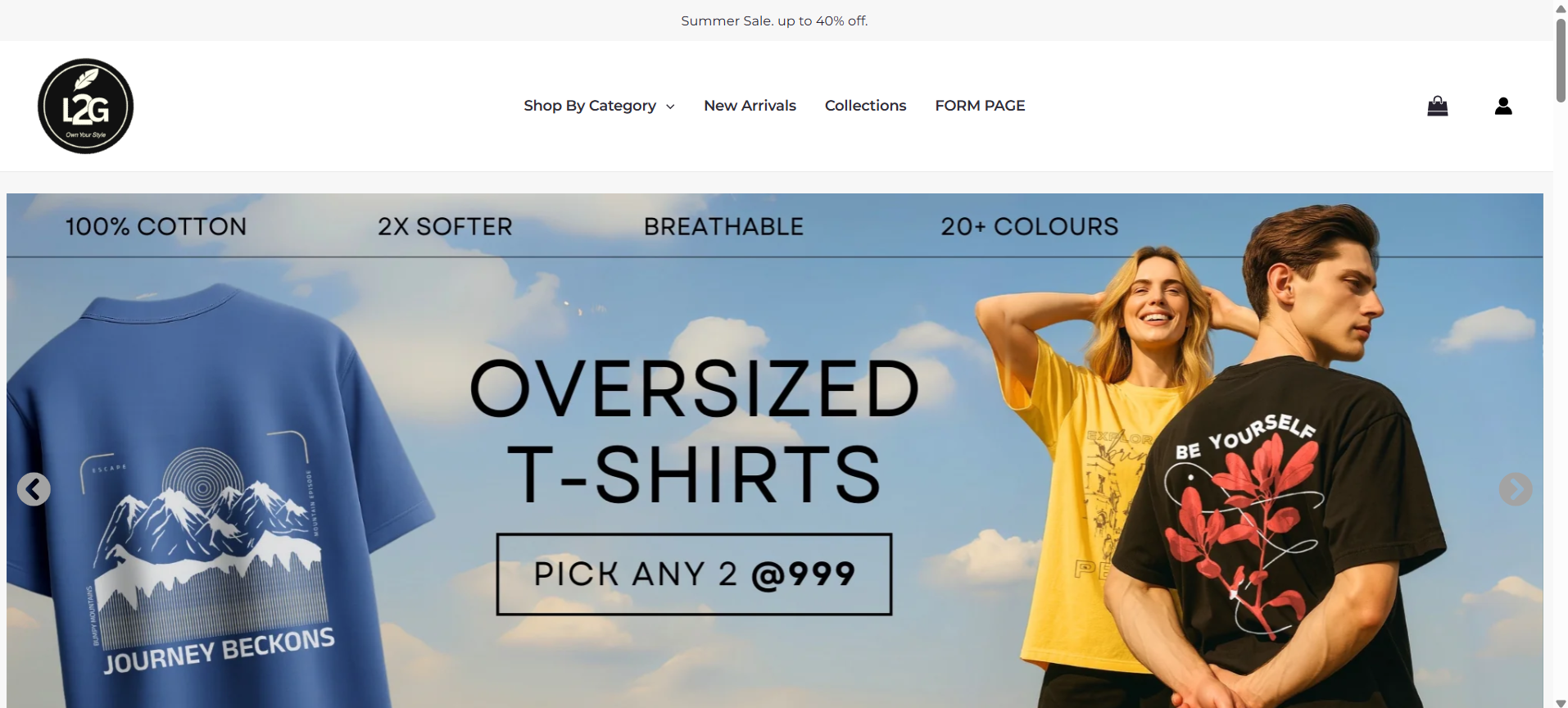This screenshot has height=708, width=1568.
Task: Click the page vertical scrollbar thumb
Action: pos(1561,60)
